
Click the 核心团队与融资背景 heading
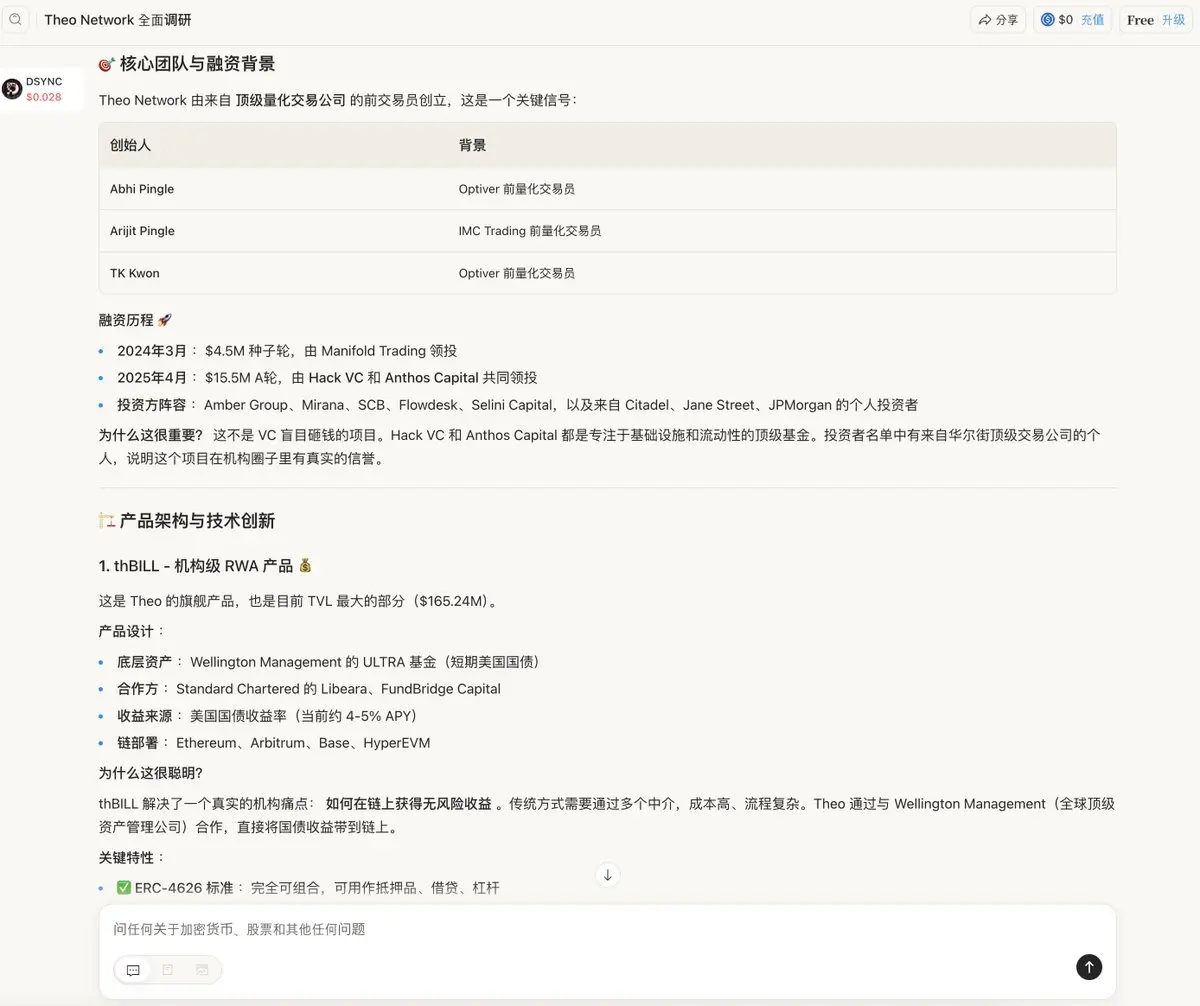[x=187, y=64]
